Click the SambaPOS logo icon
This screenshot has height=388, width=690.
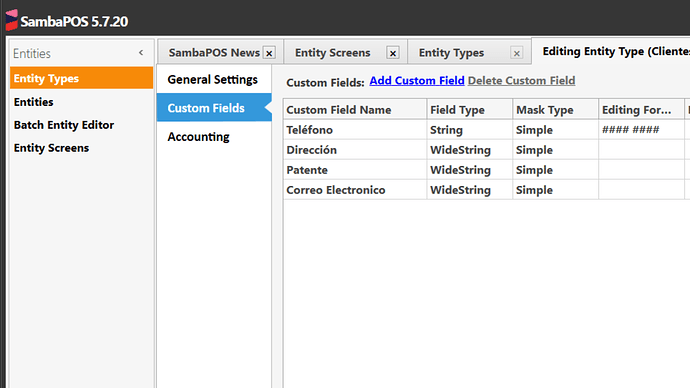(x=11, y=20)
